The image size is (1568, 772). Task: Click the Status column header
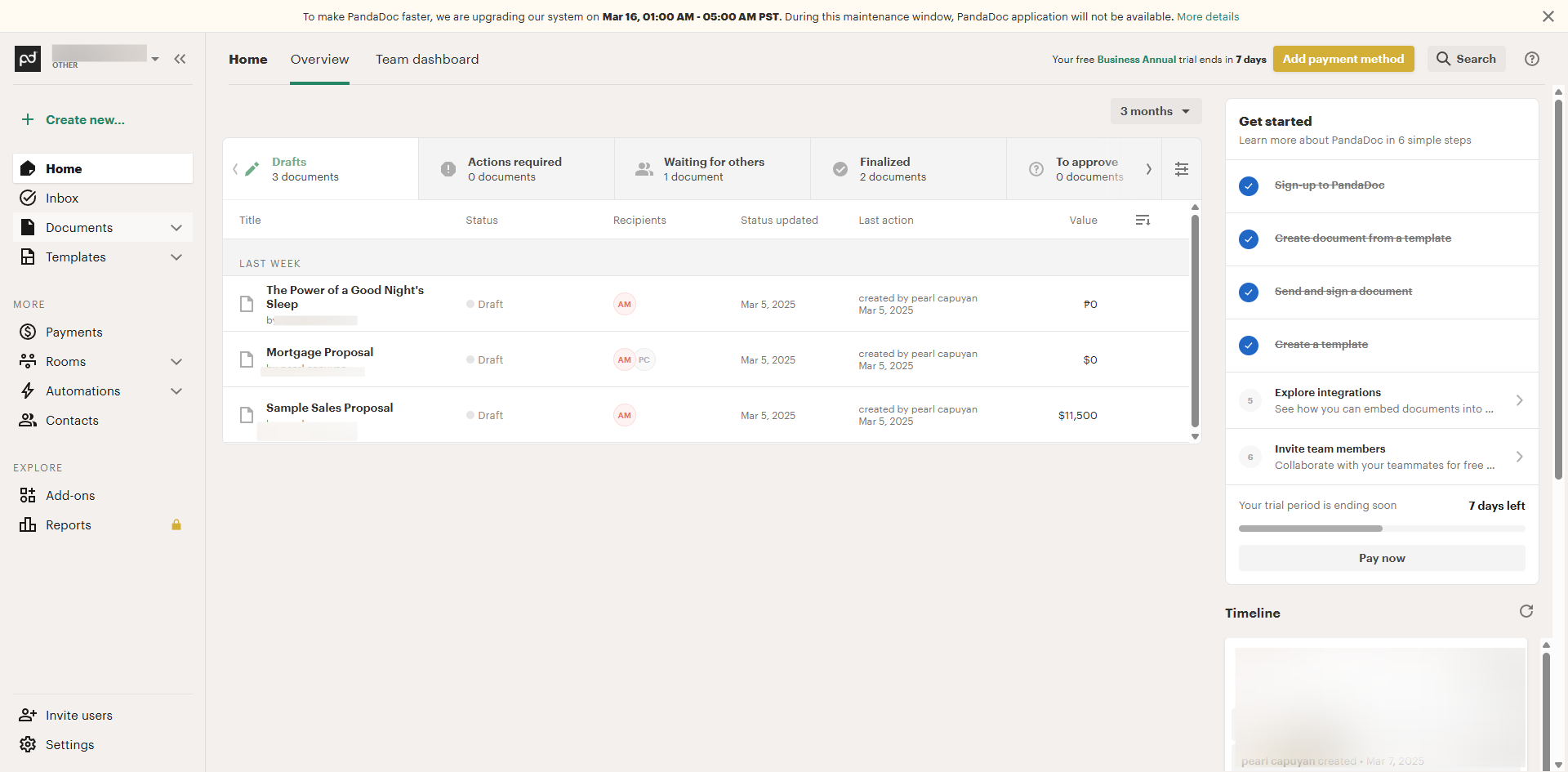pos(482,220)
